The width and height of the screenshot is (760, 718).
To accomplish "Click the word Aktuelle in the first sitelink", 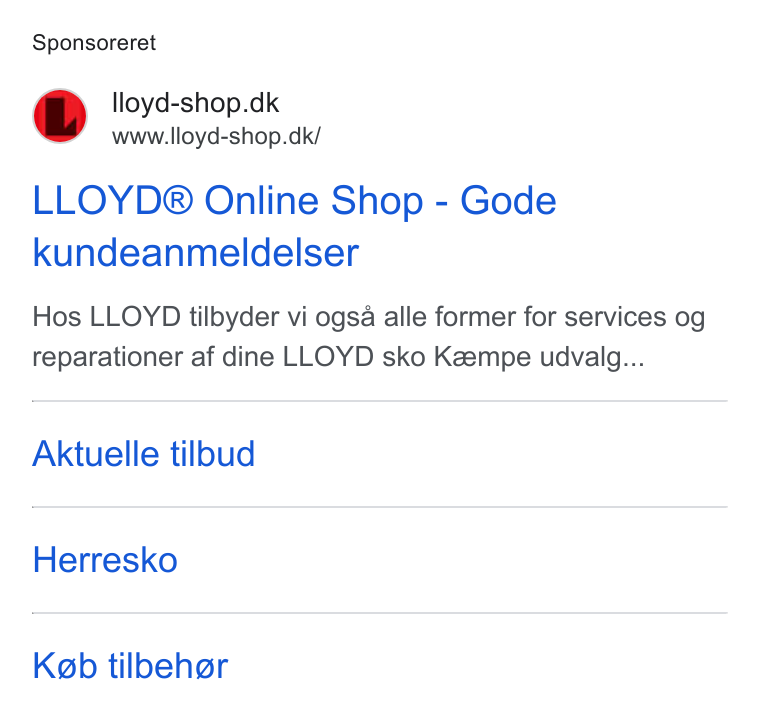I will 95,454.
